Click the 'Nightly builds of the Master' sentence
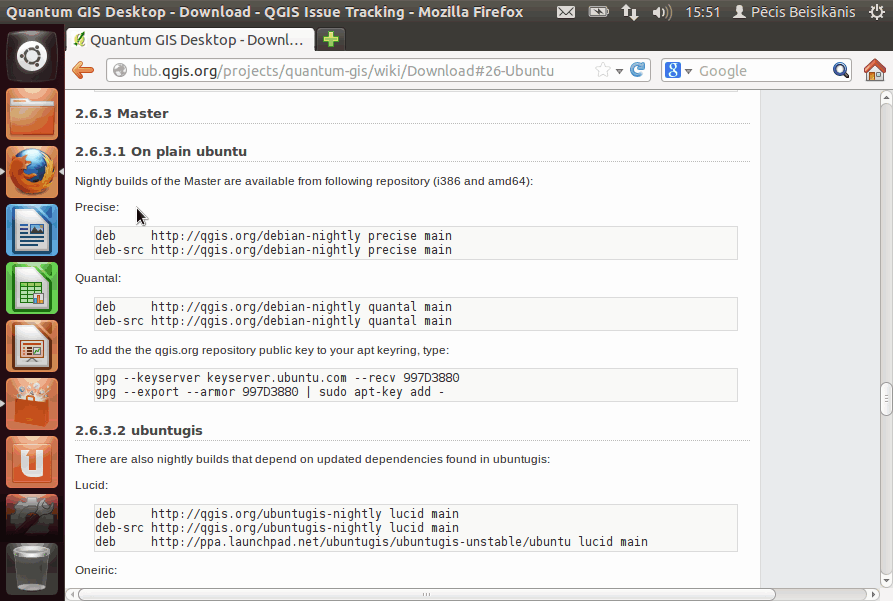Image resolution: width=893 pixels, height=601 pixels. coord(304,182)
